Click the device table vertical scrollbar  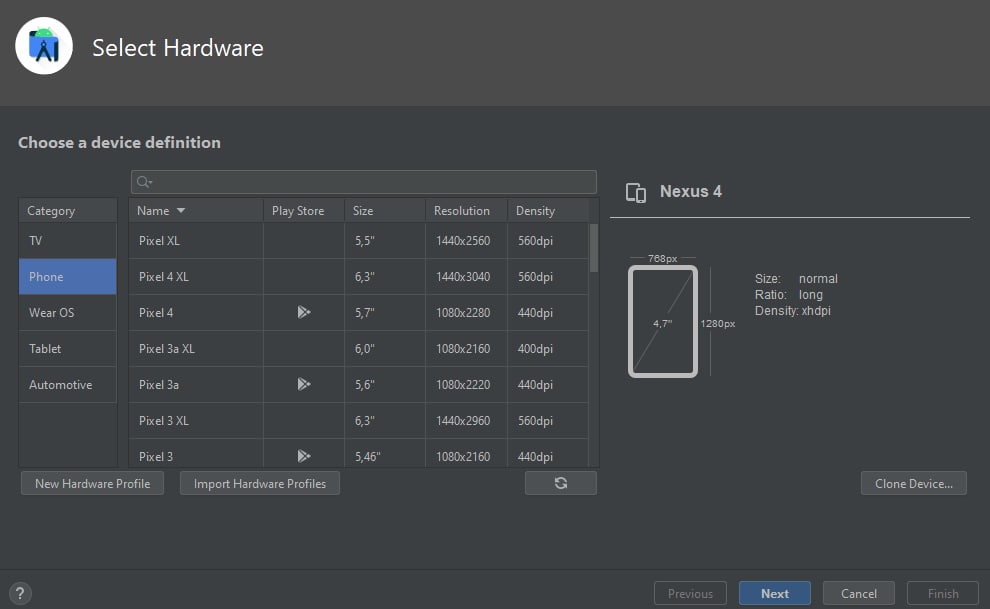[593, 247]
